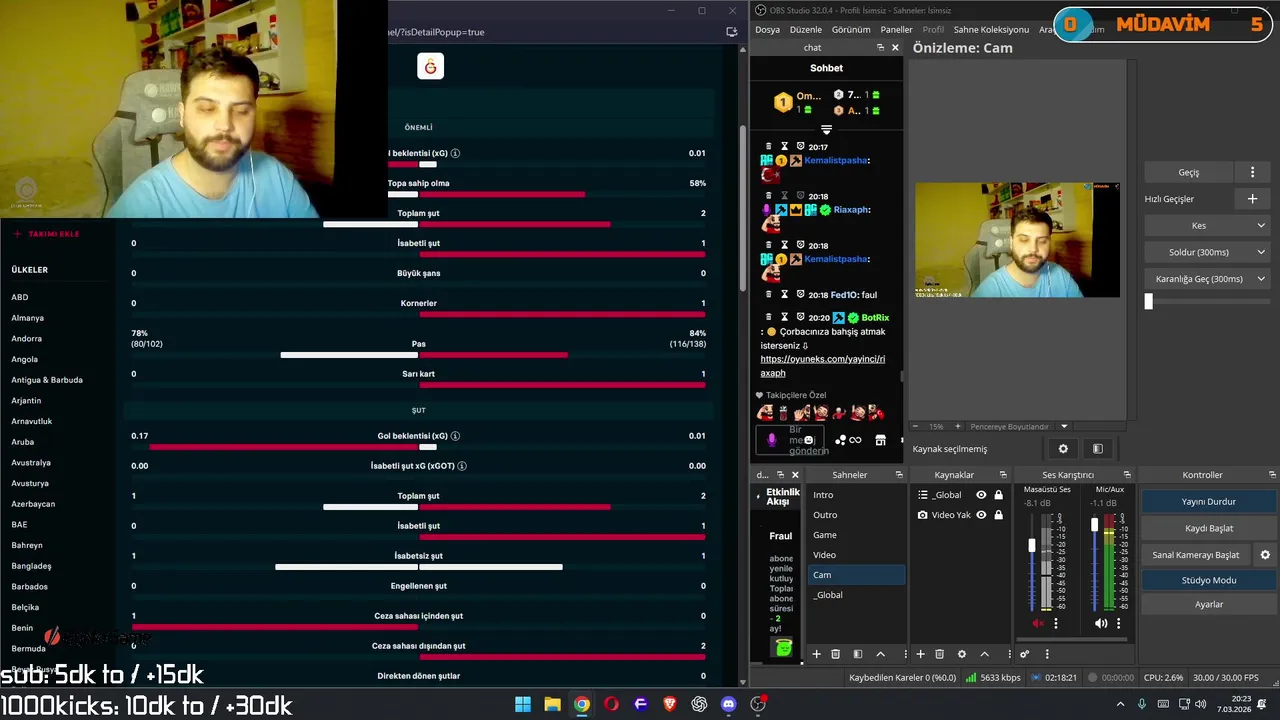Unmute Masaüstü Ses audio channel
Screen dimensions: 1280x720
pos(1037,623)
